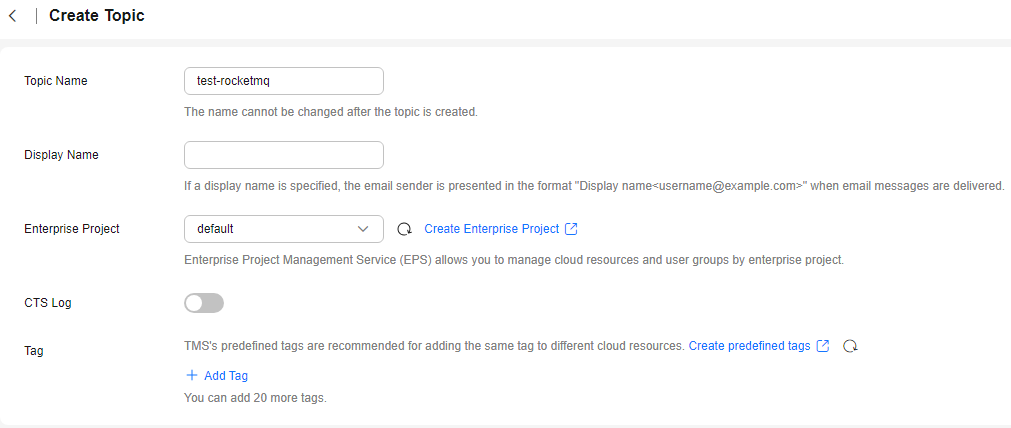Click the Add Tag text button

coord(226,376)
